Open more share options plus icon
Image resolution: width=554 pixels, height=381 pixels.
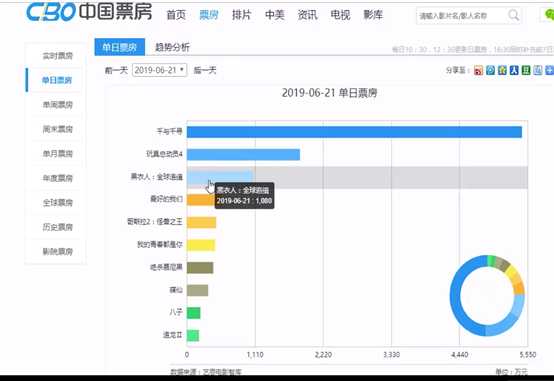coord(549,70)
